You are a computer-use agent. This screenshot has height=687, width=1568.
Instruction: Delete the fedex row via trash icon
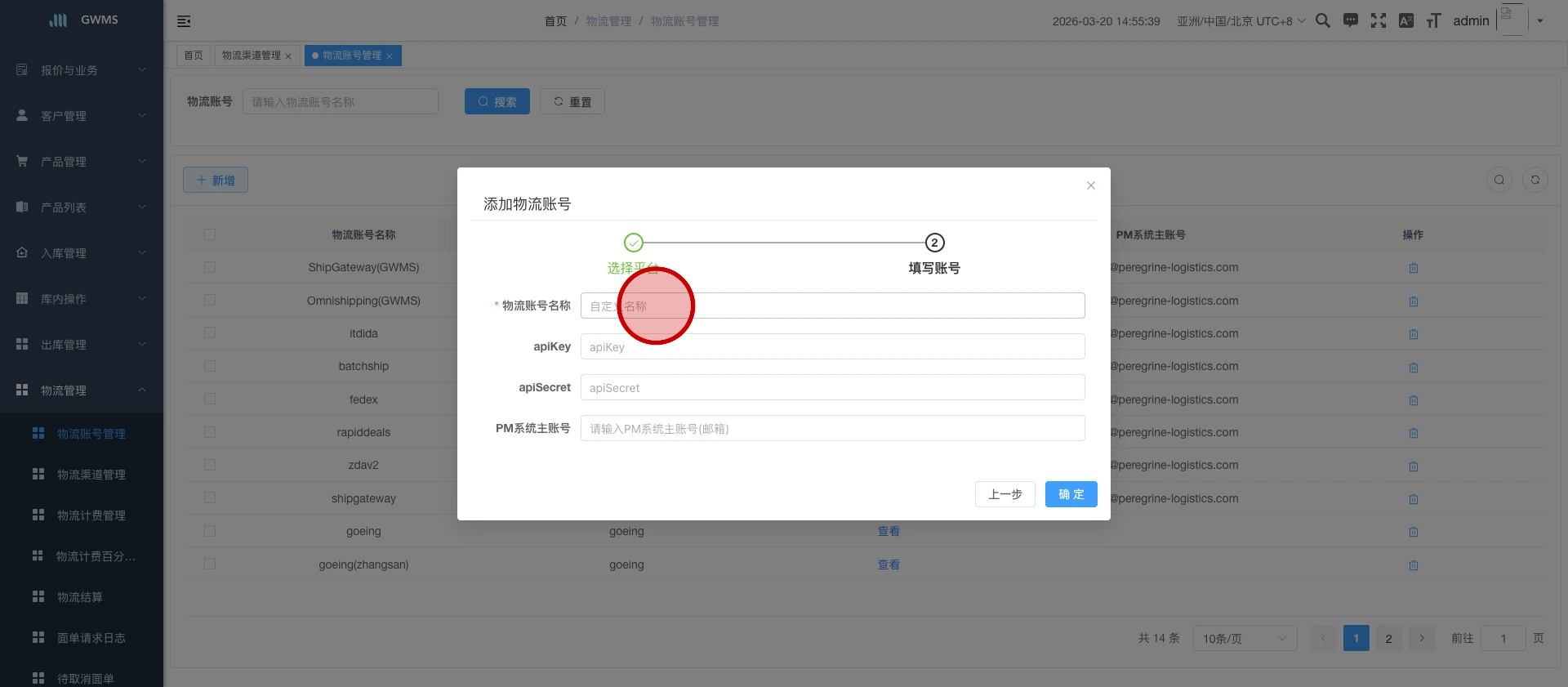tap(1414, 400)
